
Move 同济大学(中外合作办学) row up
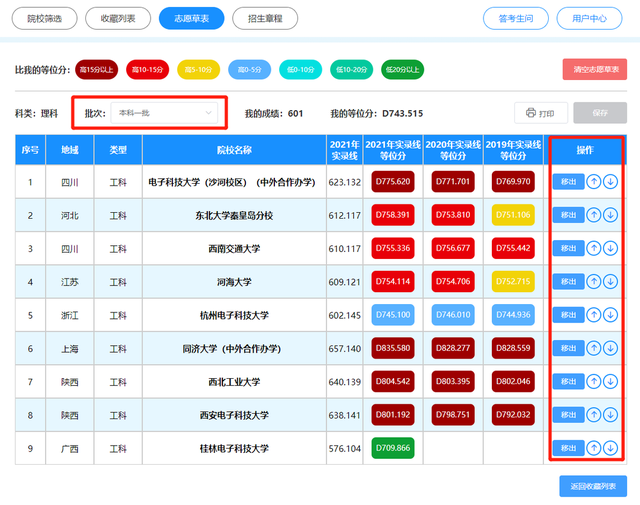pos(593,348)
